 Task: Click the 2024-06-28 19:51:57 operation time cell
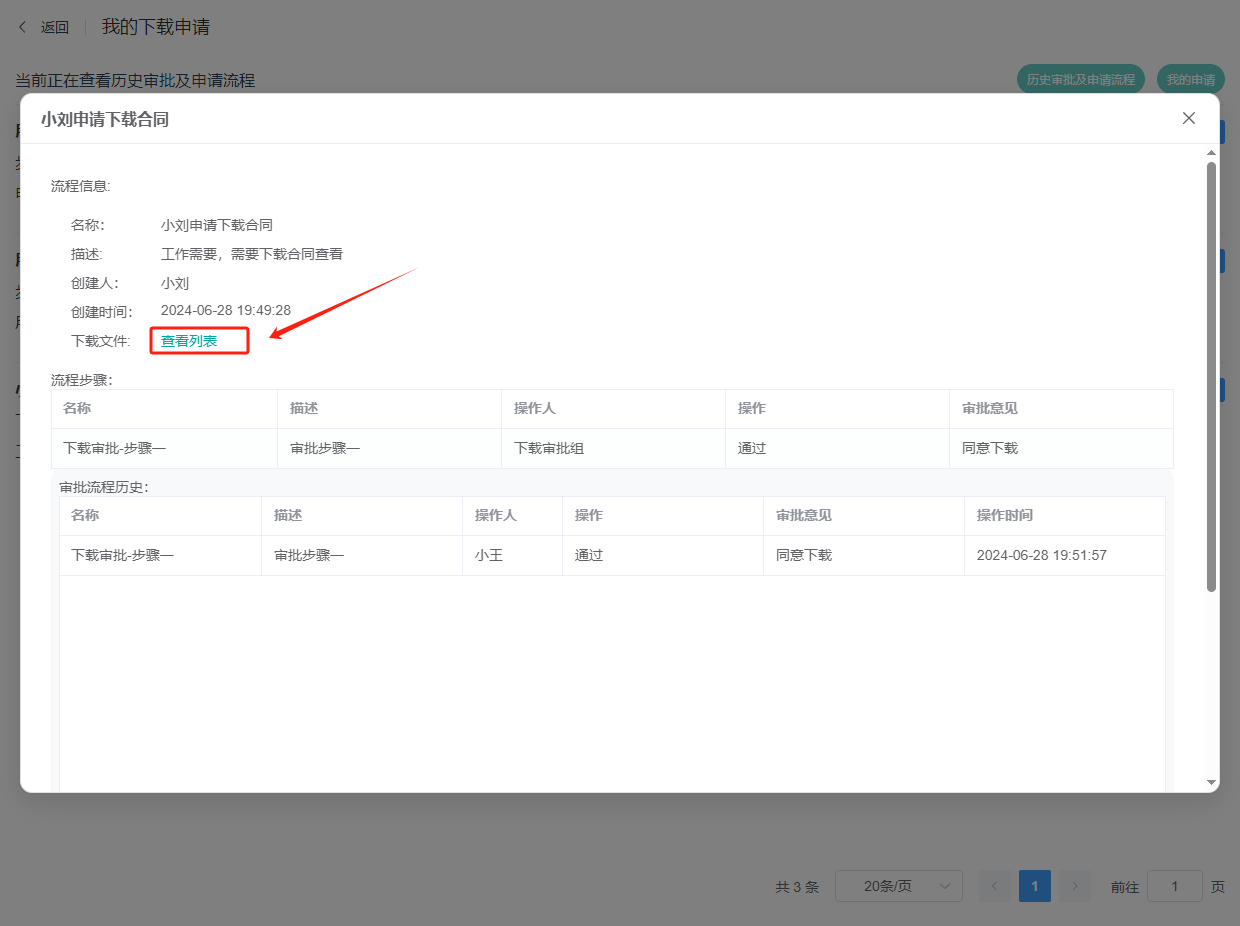point(1041,555)
